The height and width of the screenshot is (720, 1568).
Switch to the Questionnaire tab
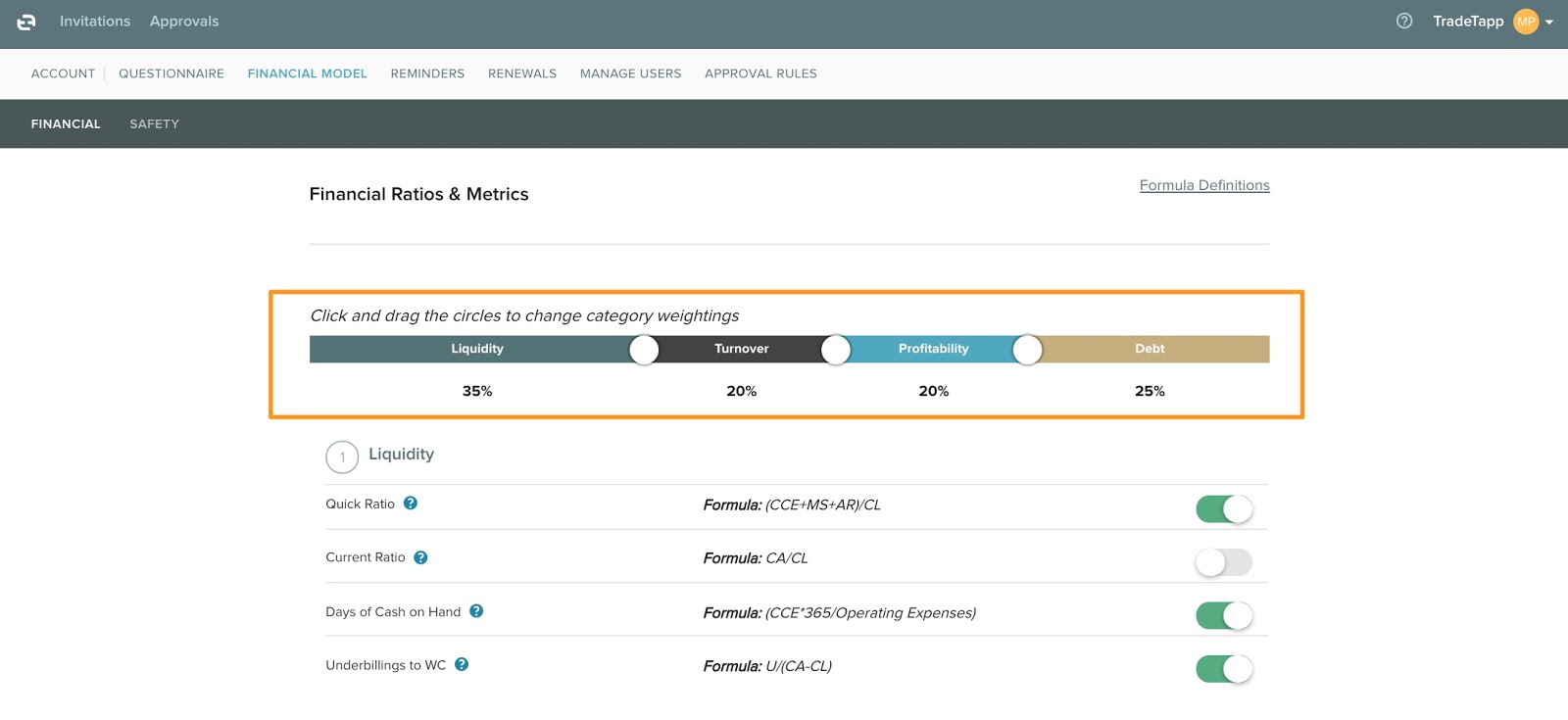pyautogui.click(x=171, y=73)
